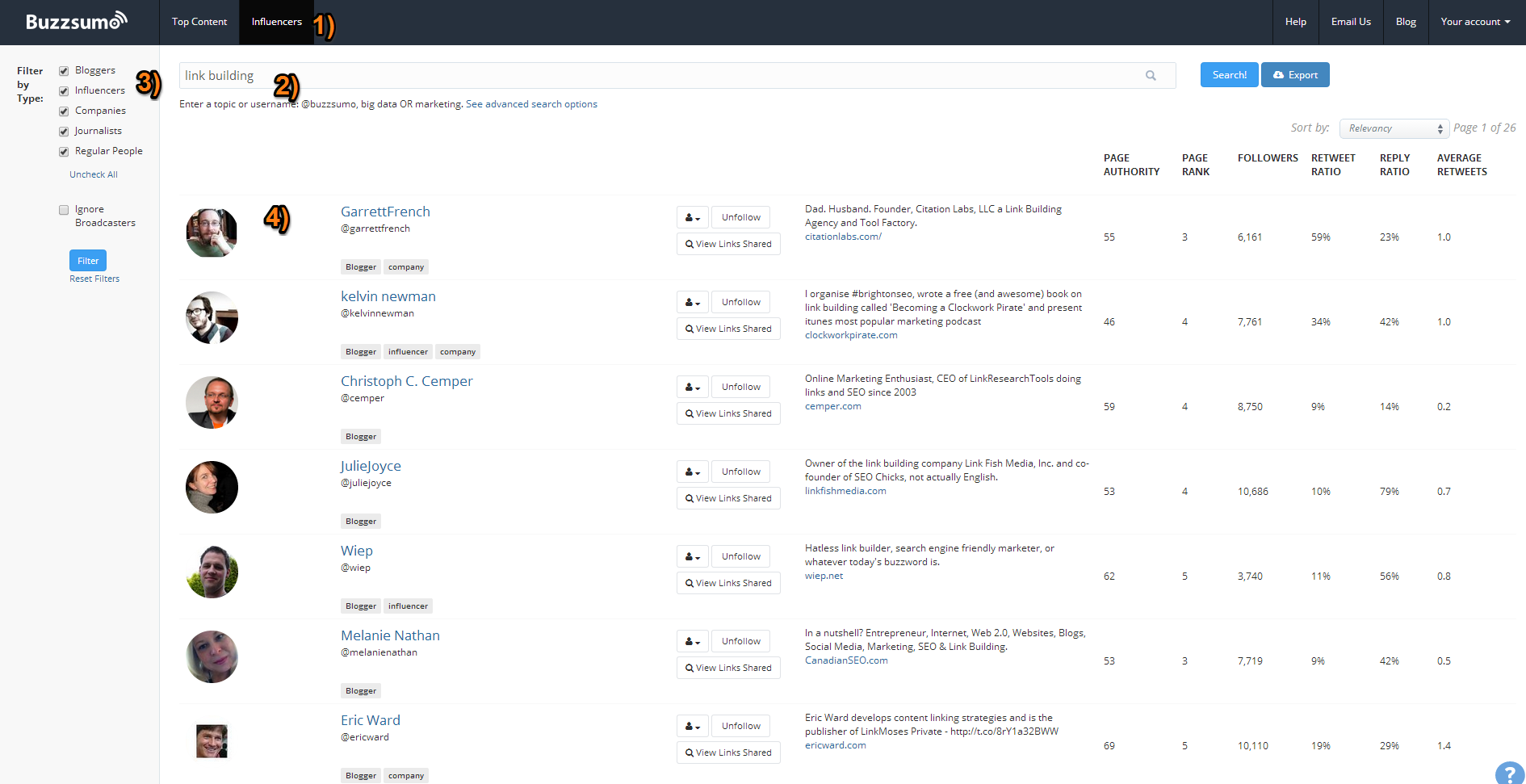Click the Buzzsumo logo

pyautogui.click(x=77, y=22)
